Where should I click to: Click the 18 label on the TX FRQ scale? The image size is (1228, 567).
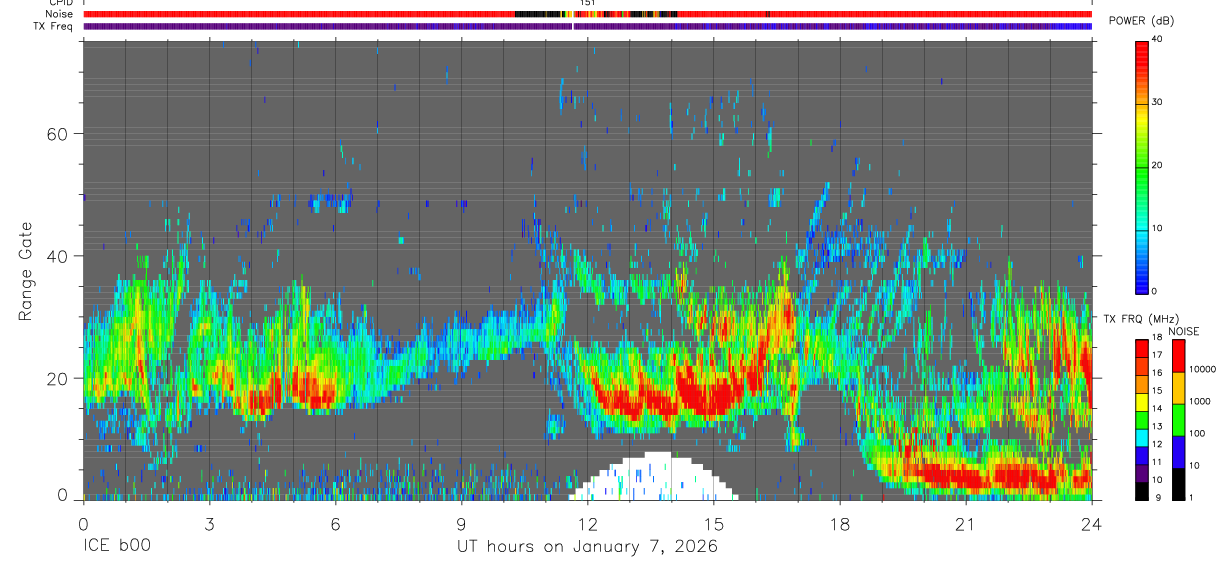tap(1157, 338)
